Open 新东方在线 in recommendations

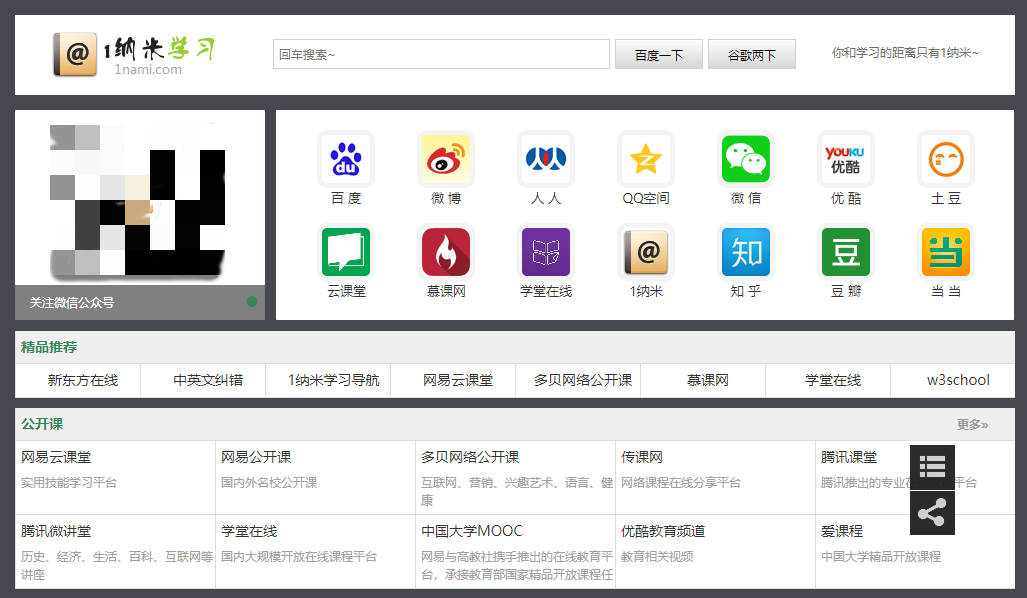pos(83,381)
